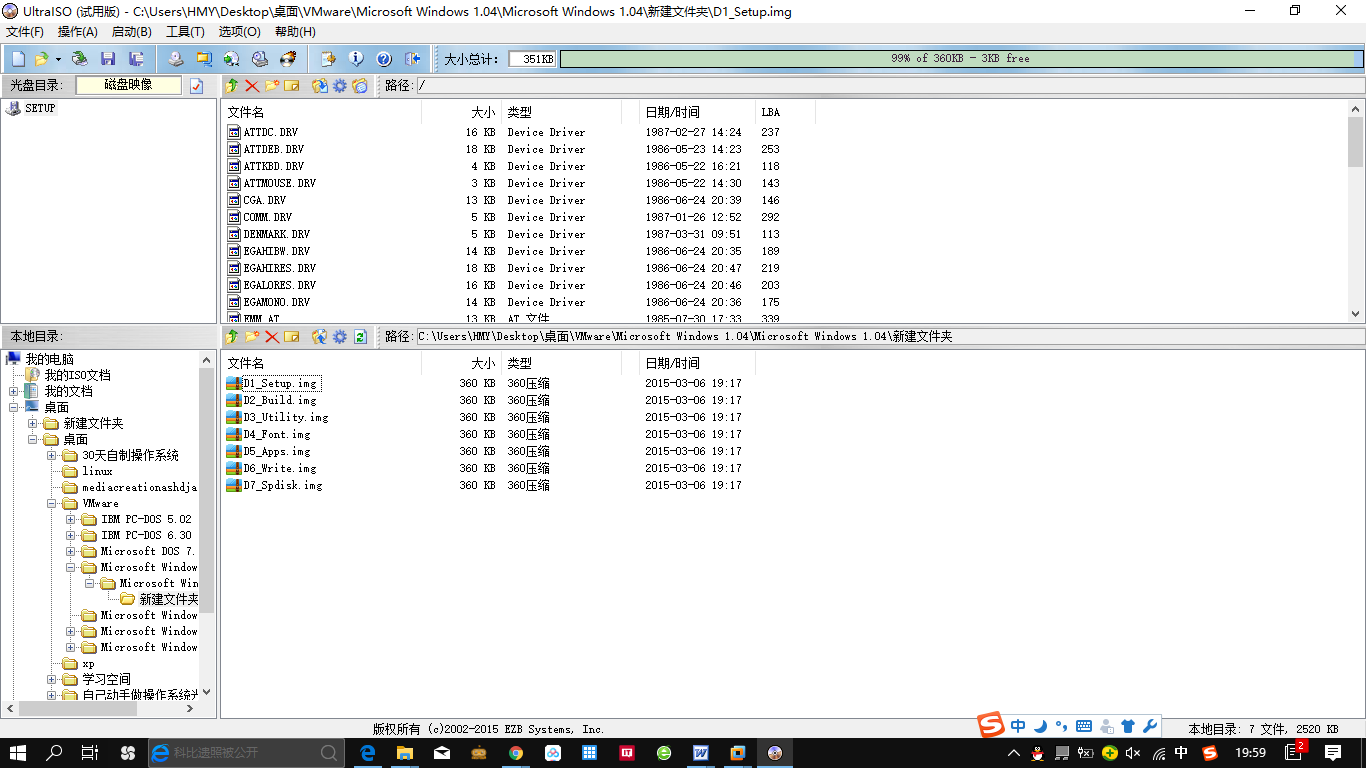Click blue gear icon in image pane
Viewport: 1366px width, 768px height.
[340, 86]
